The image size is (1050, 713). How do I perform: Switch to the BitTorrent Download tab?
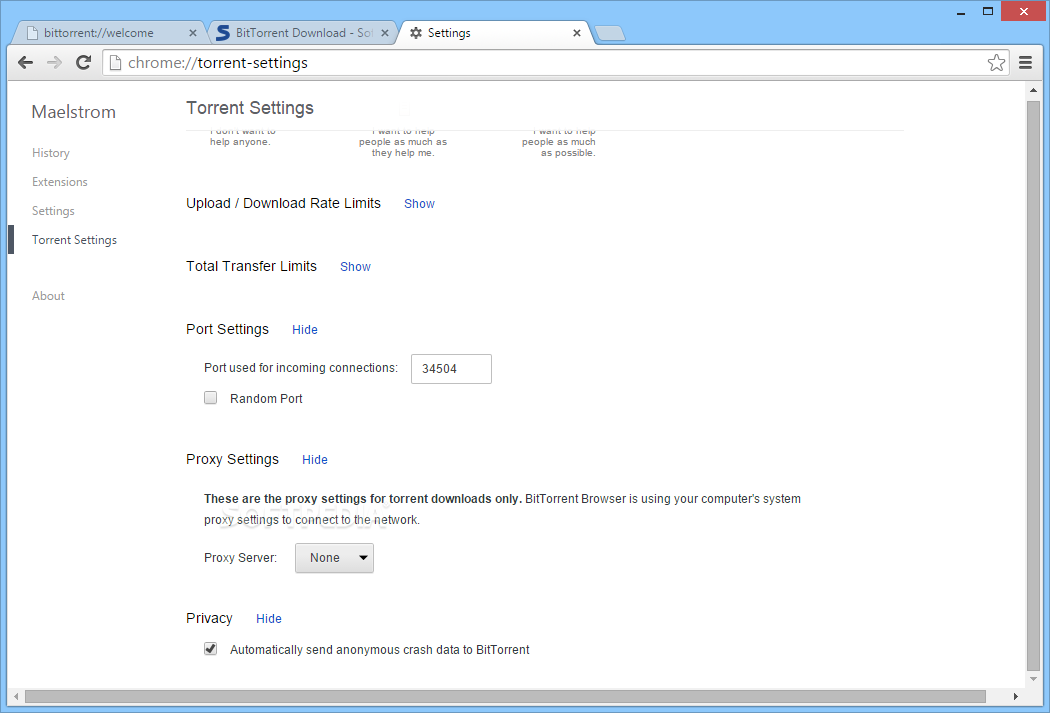(x=303, y=33)
